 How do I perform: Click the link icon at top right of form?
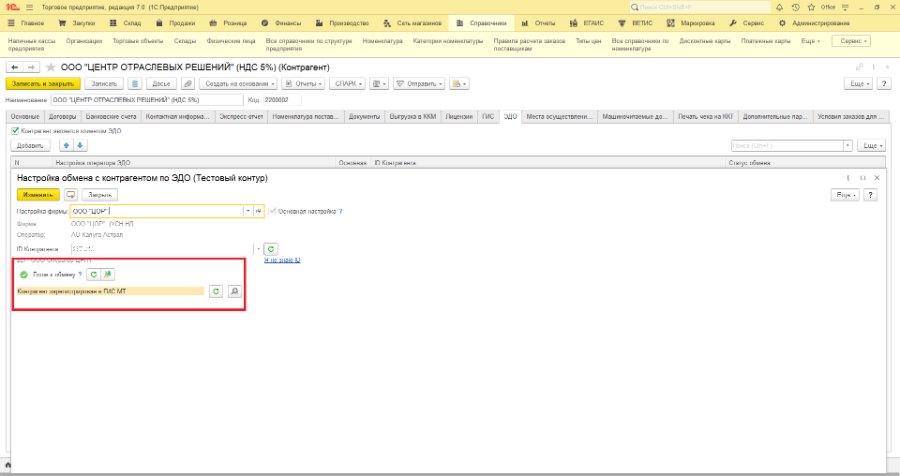(x=859, y=67)
